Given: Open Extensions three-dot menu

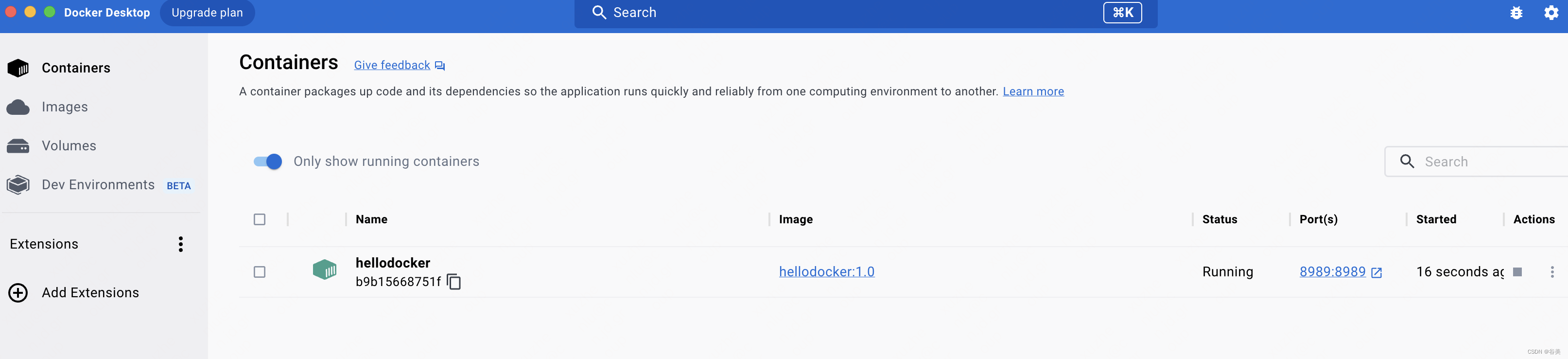Looking at the screenshot, I should pyautogui.click(x=181, y=244).
